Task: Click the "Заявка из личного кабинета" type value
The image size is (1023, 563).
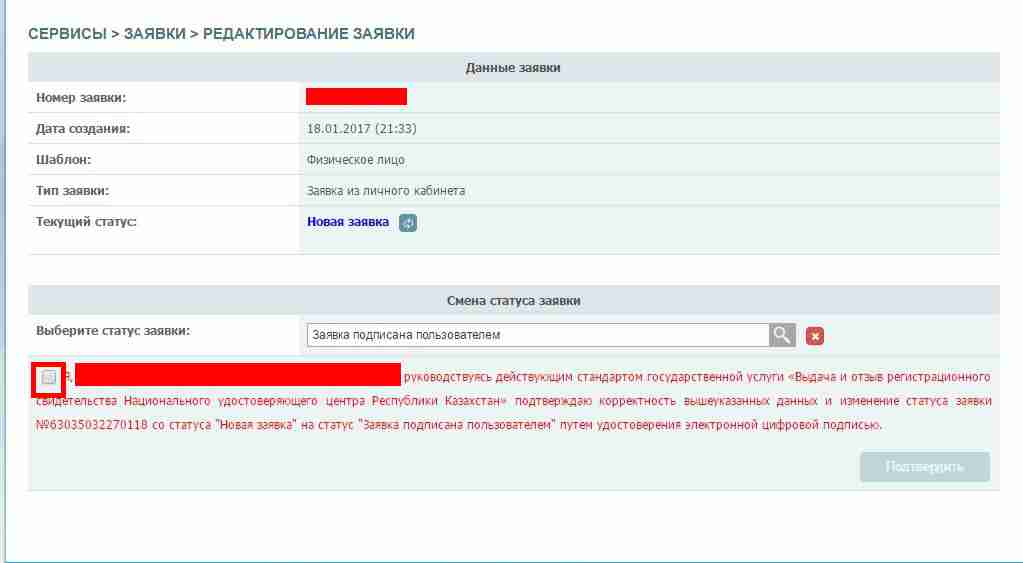Action: tap(385, 191)
